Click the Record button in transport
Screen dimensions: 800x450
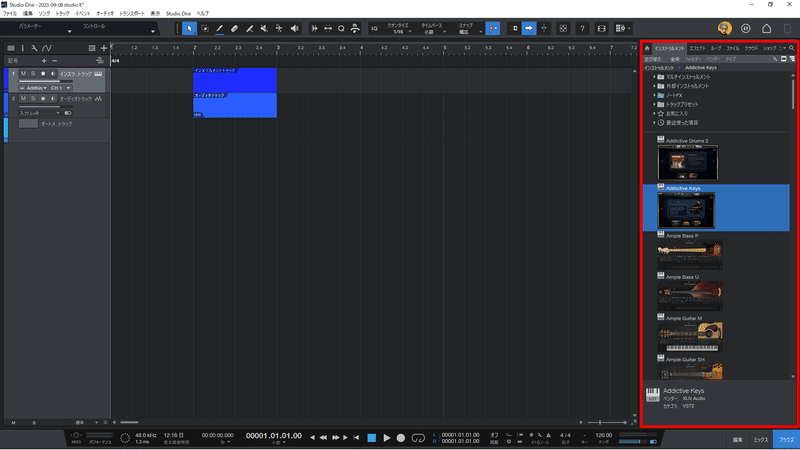pos(401,438)
